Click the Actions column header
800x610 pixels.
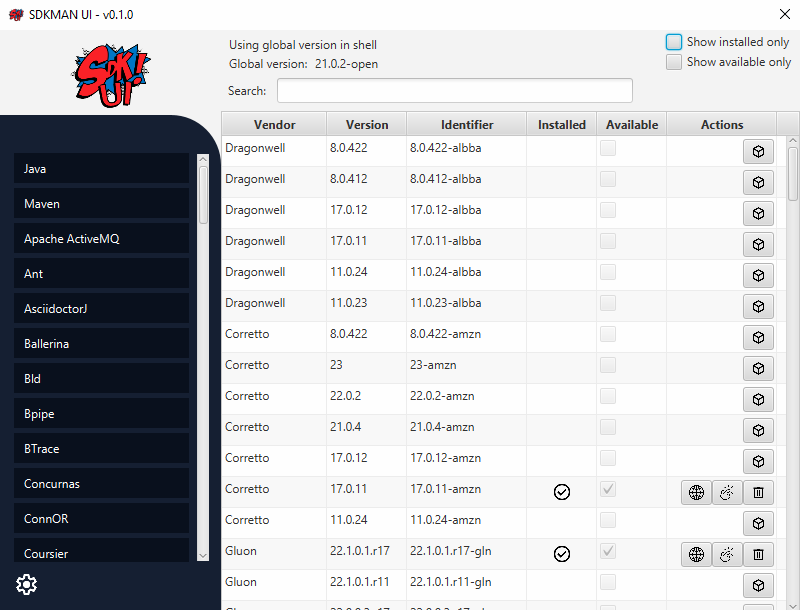pos(722,124)
